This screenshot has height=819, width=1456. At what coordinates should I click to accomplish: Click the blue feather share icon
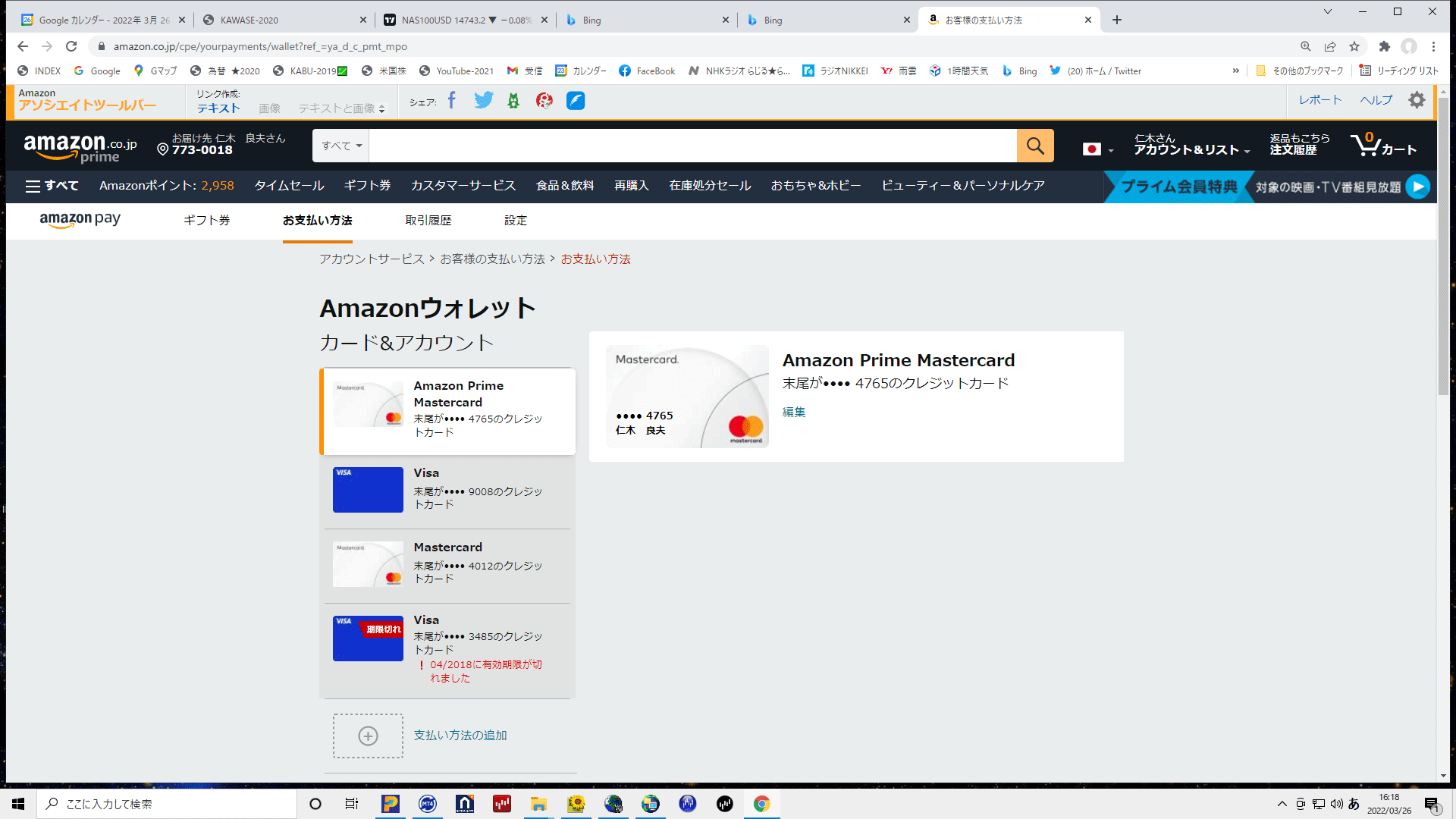pyautogui.click(x=576, y=100)
